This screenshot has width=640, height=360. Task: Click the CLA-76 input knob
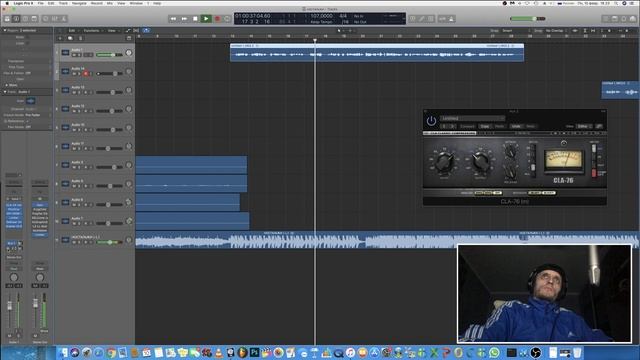click(x=444, y=162)
